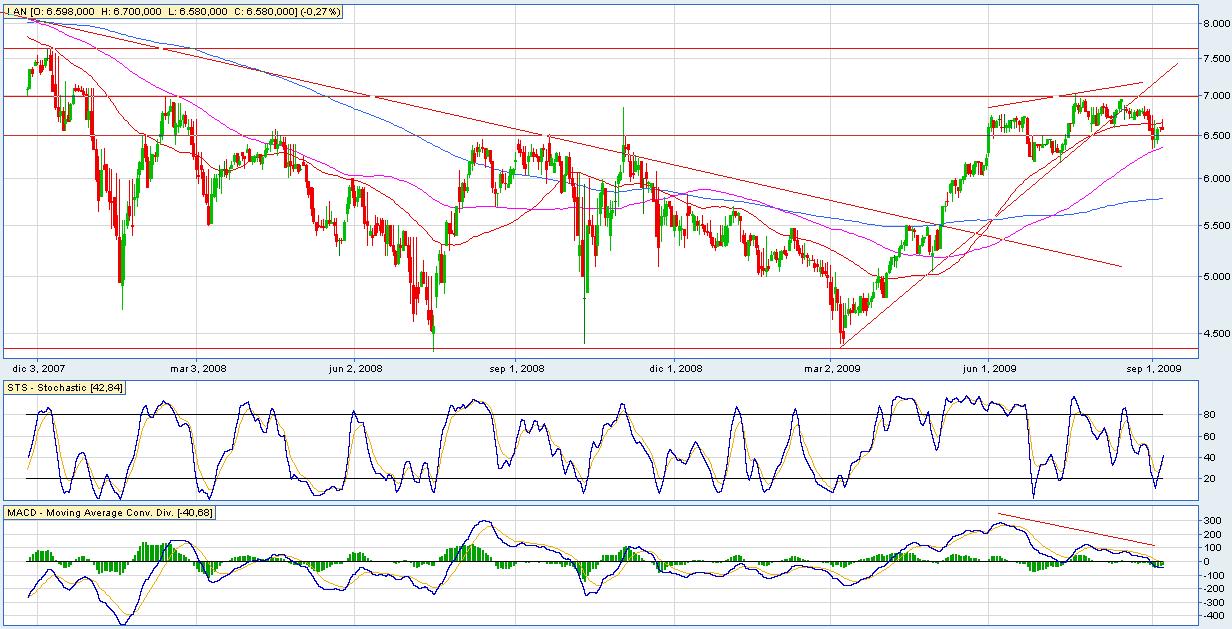Click the 'jun 2, 2008' date label
Screen dimensions: 1232x629
click(356, 368)
